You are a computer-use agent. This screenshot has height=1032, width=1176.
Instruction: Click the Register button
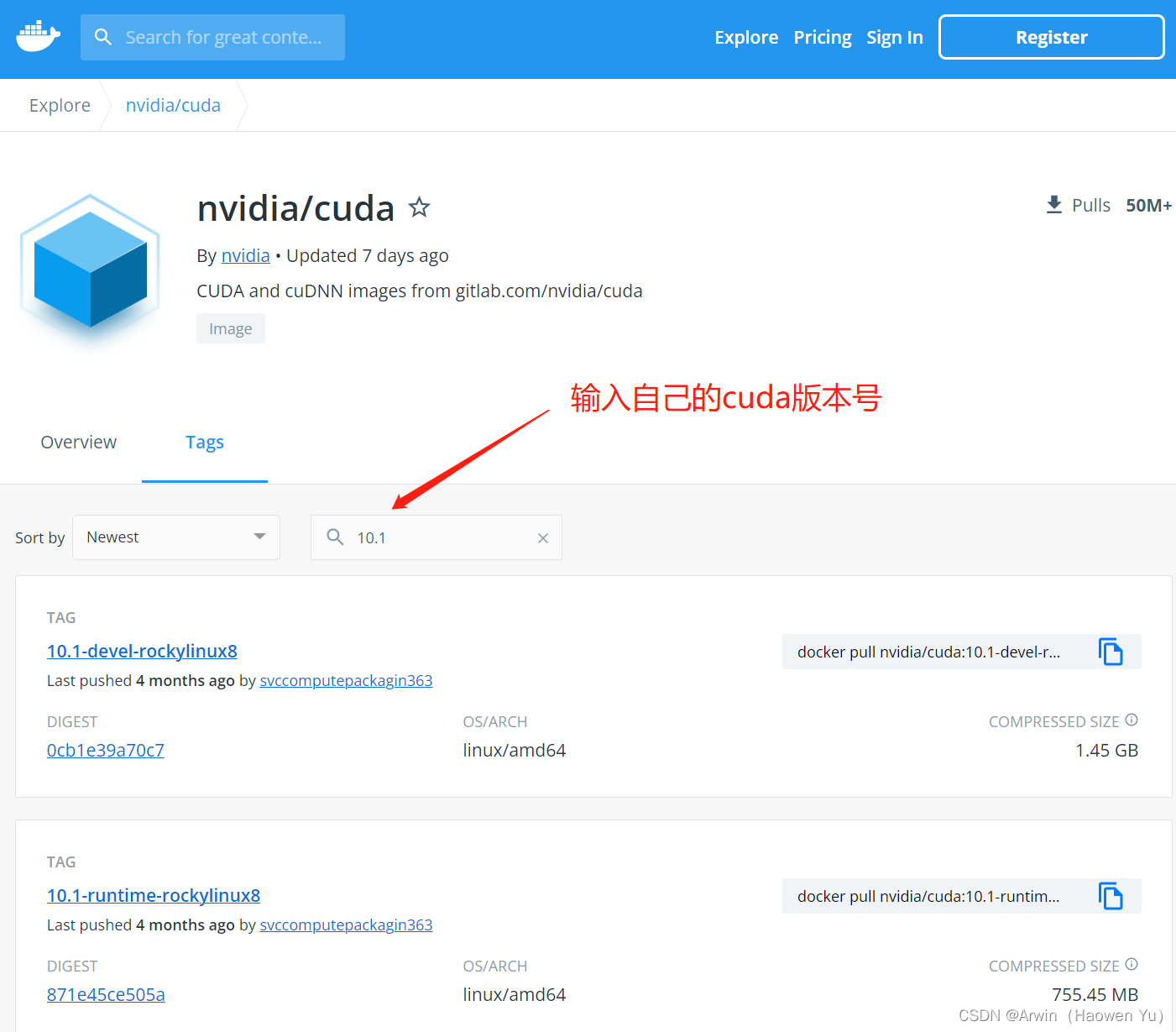coord(1052,37)
